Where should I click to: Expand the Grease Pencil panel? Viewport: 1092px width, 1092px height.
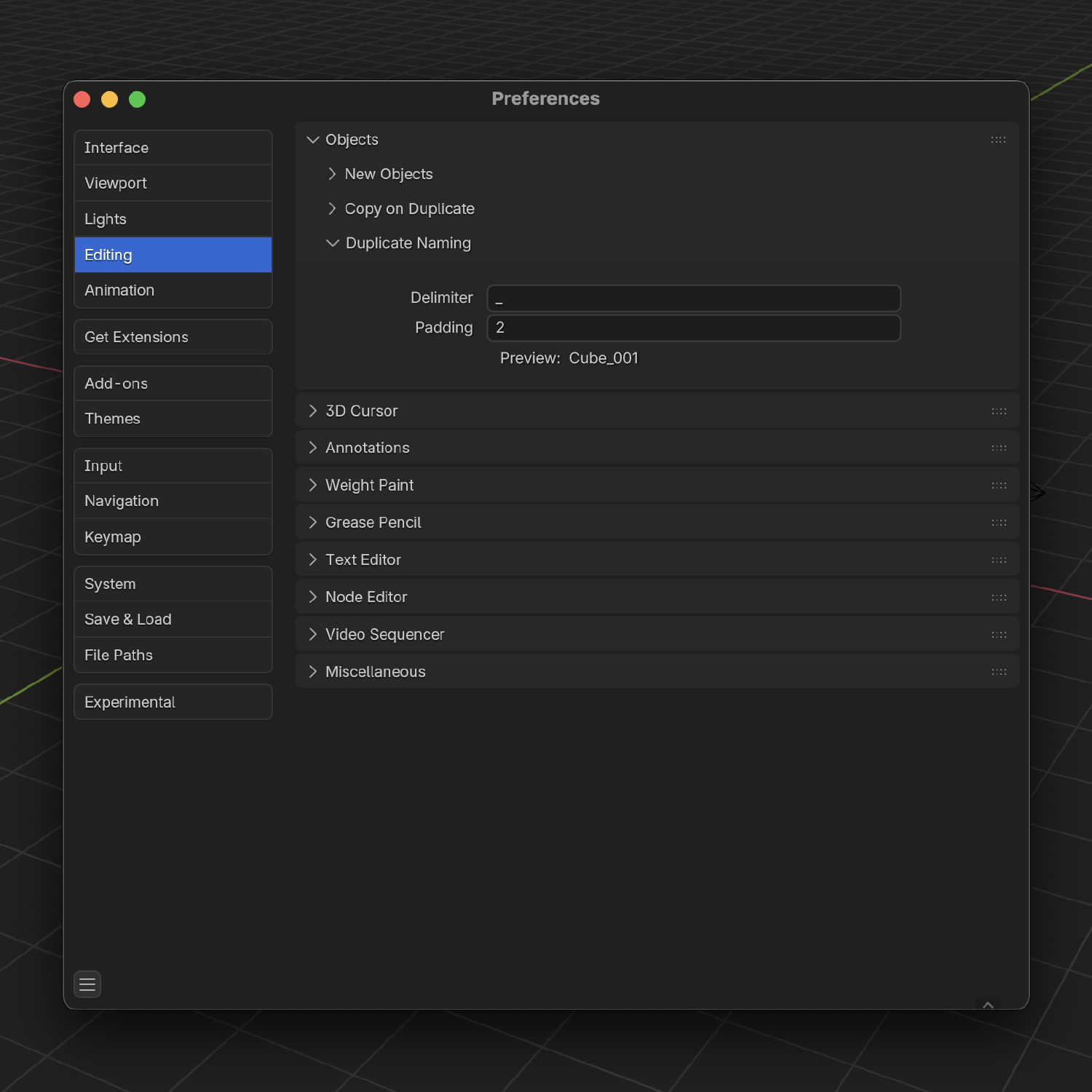(x=313, y=523)
